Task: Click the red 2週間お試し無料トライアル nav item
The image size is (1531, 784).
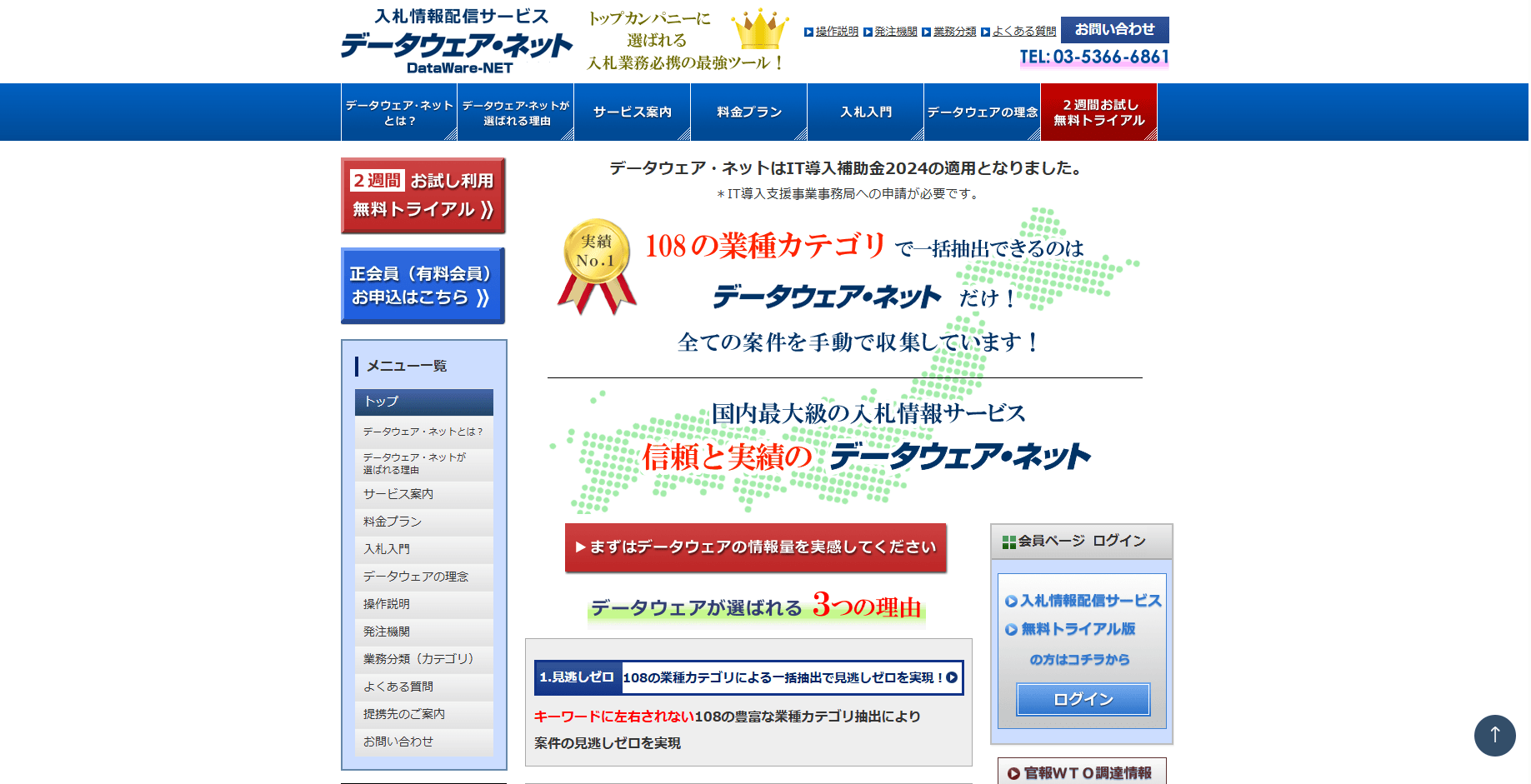Action: pos(1098,112)
